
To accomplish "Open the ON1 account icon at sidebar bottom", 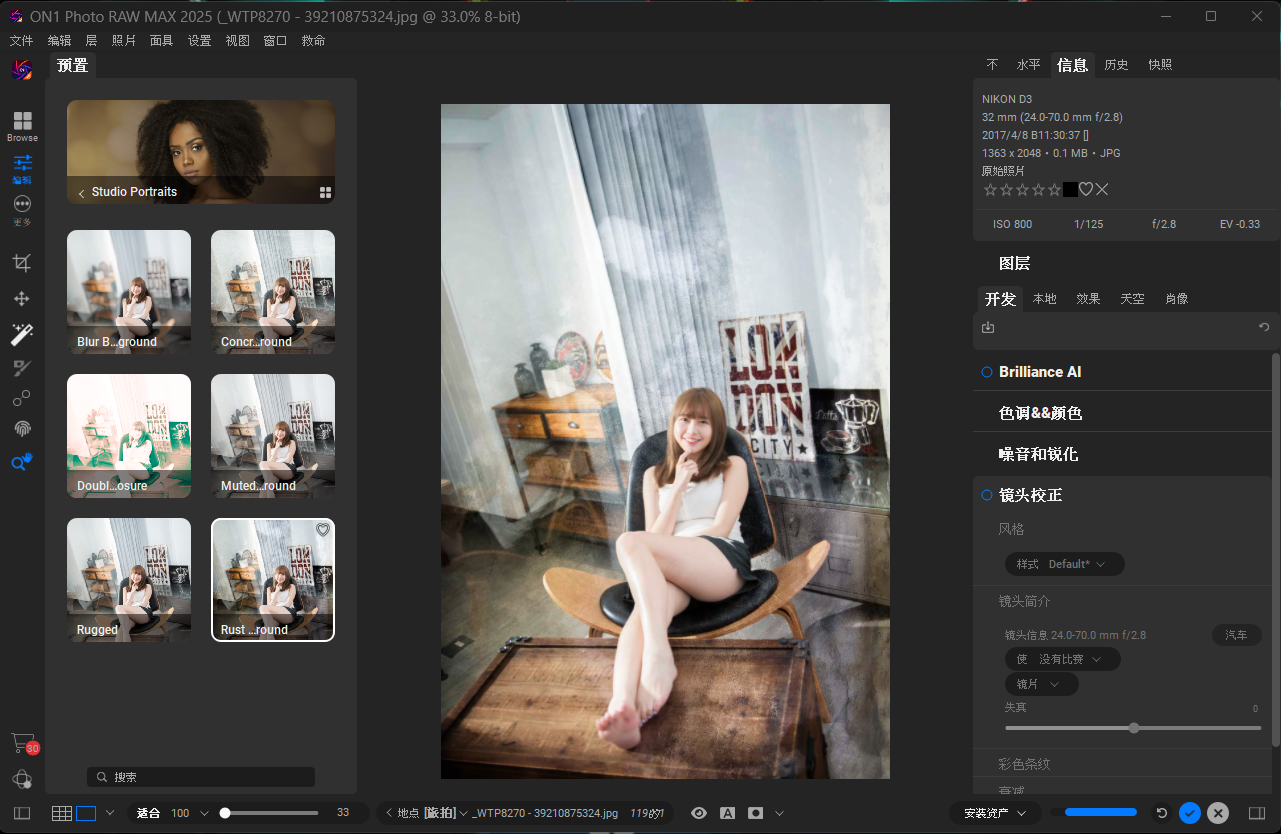I will point(22,778).
